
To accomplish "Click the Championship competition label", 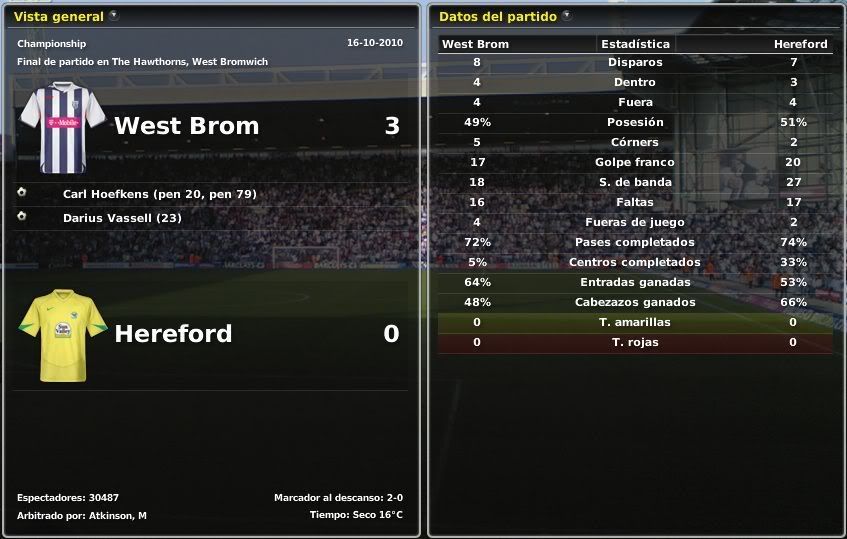I will click(52, 44).
